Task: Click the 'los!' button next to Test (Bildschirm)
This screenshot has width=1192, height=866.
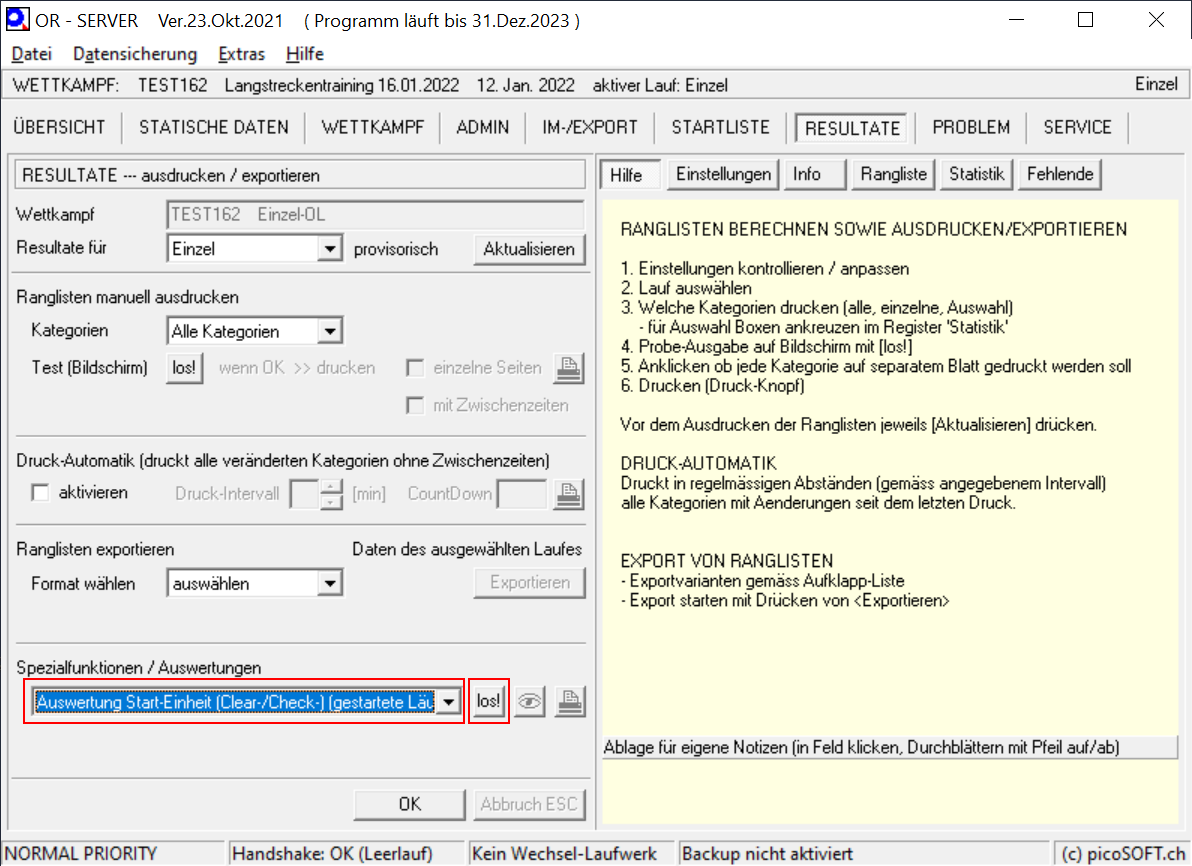Action: 184,368
